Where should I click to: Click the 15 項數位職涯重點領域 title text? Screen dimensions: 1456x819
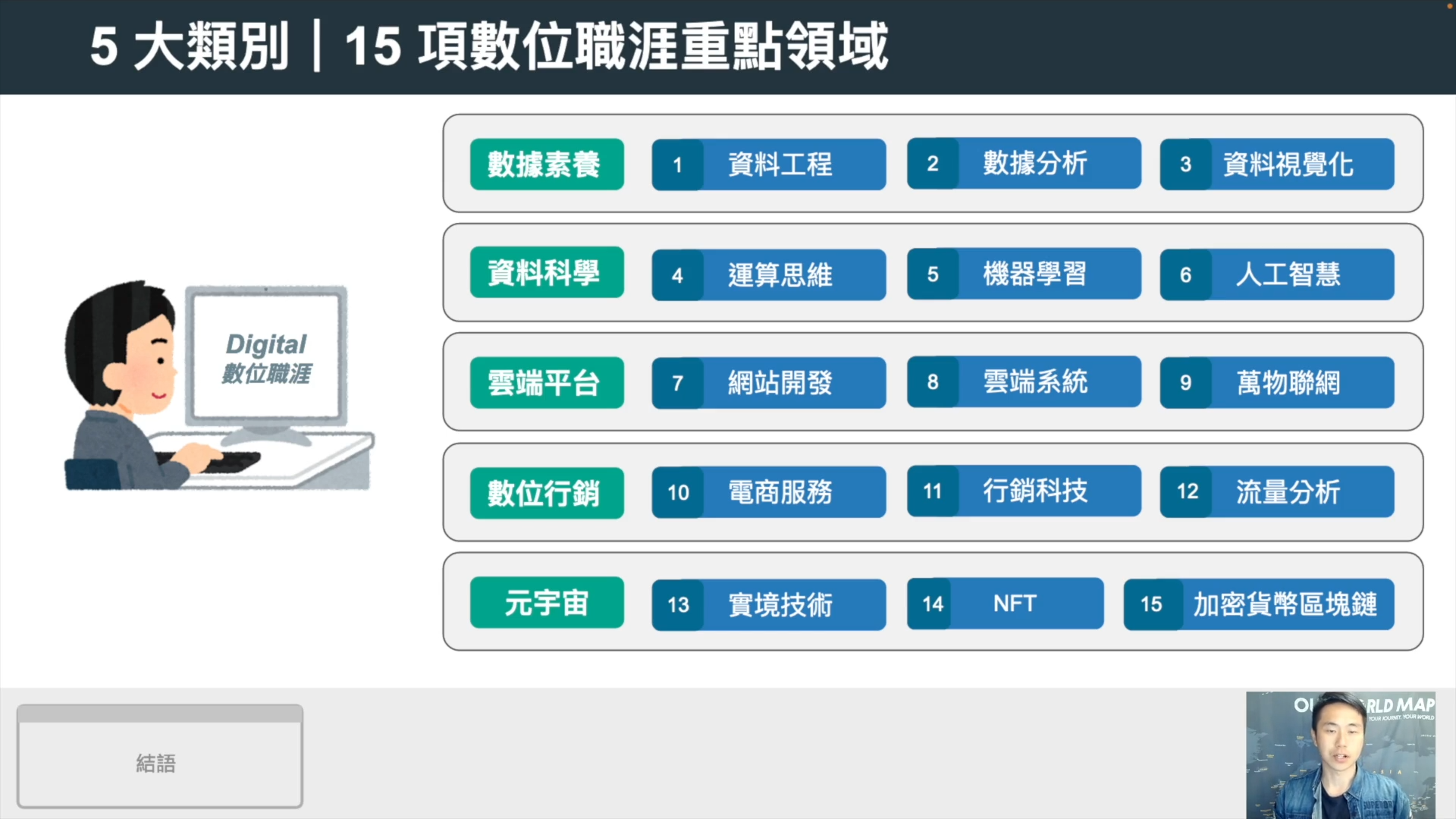(616, 46)
